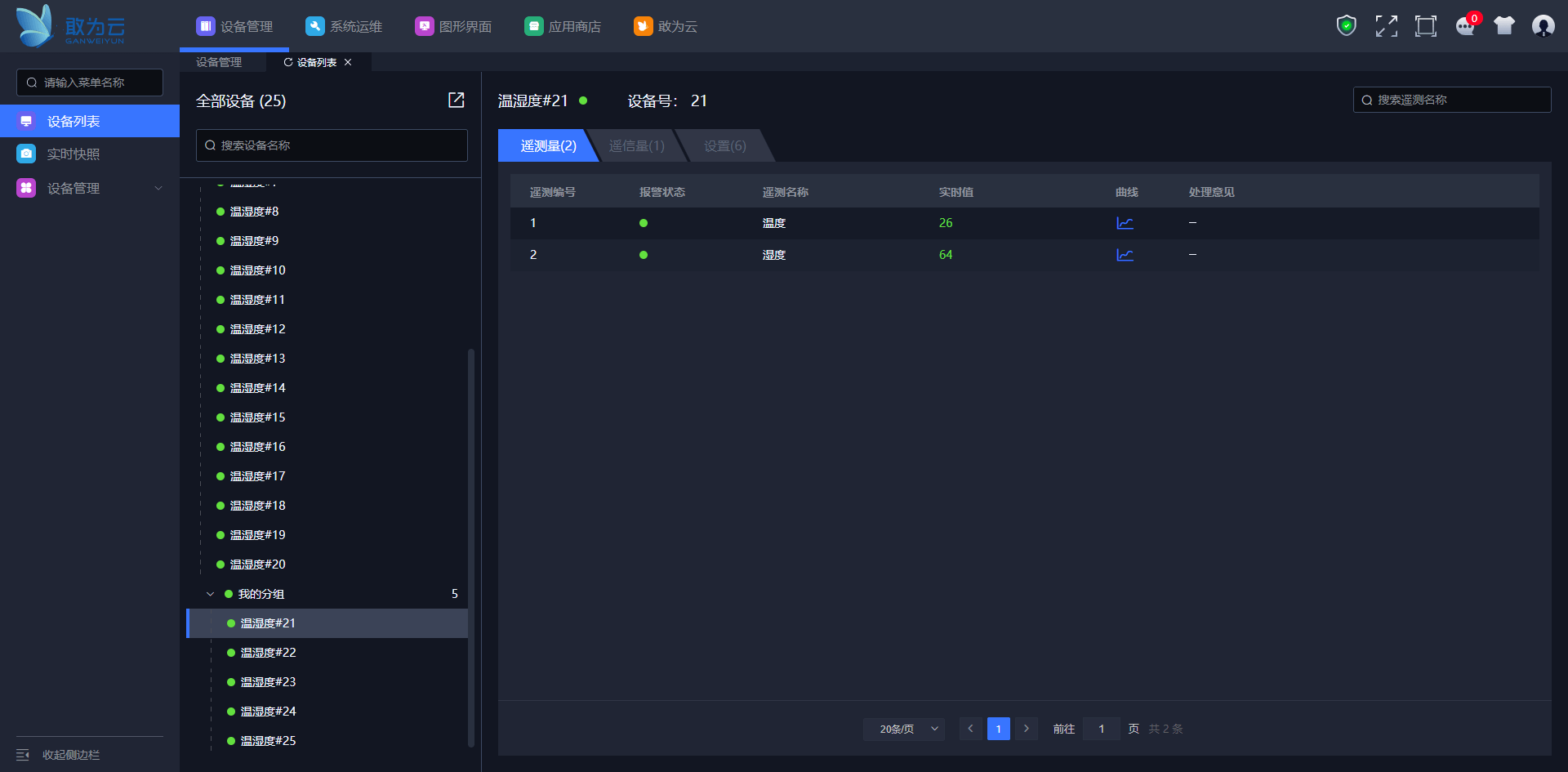Open the curve chart for 温度 row
The height and width of the screenshot is (772, 1568).
[1125, 223]
